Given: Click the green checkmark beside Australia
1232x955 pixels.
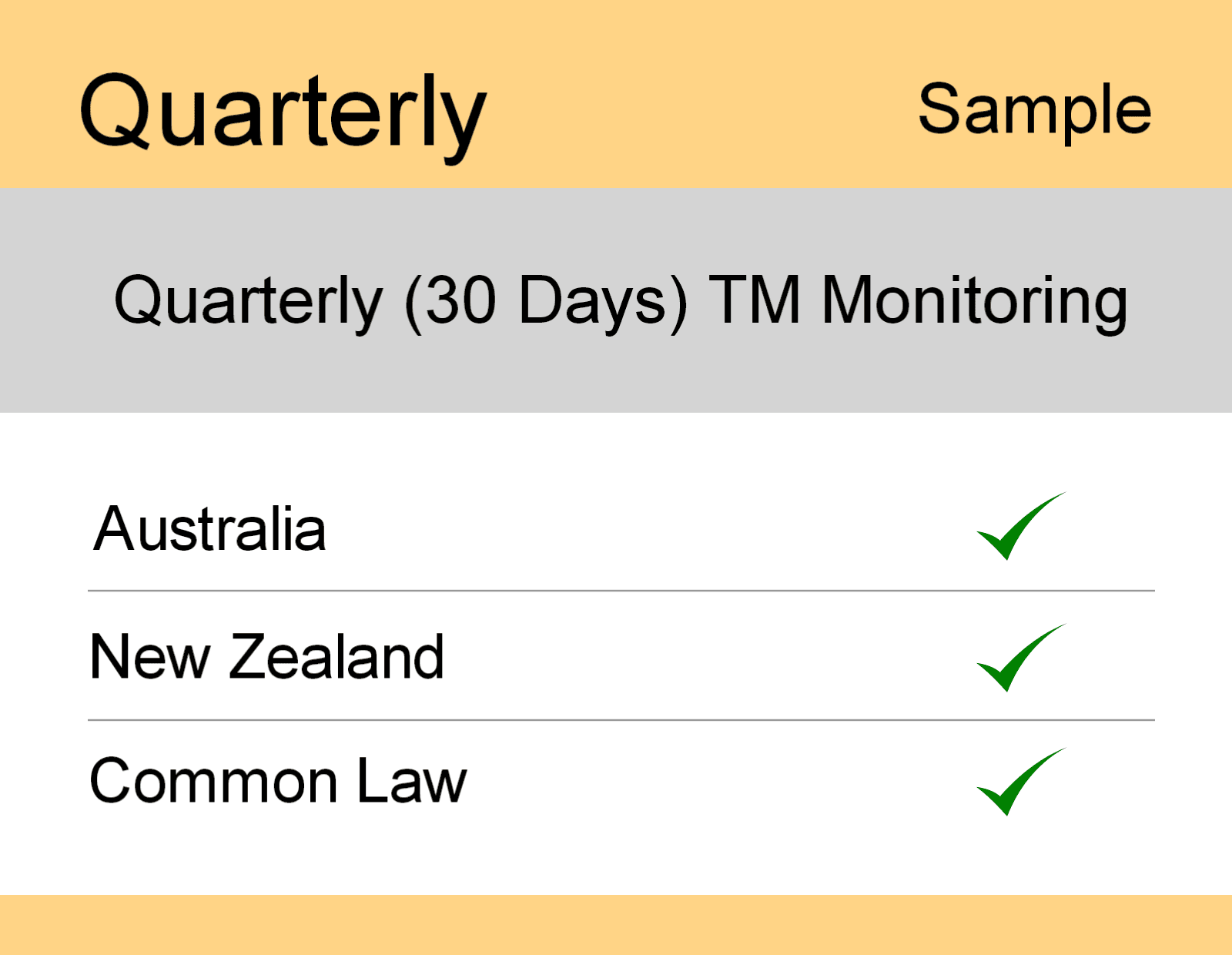Looking at the screenshot, I should pos(1016,528).
